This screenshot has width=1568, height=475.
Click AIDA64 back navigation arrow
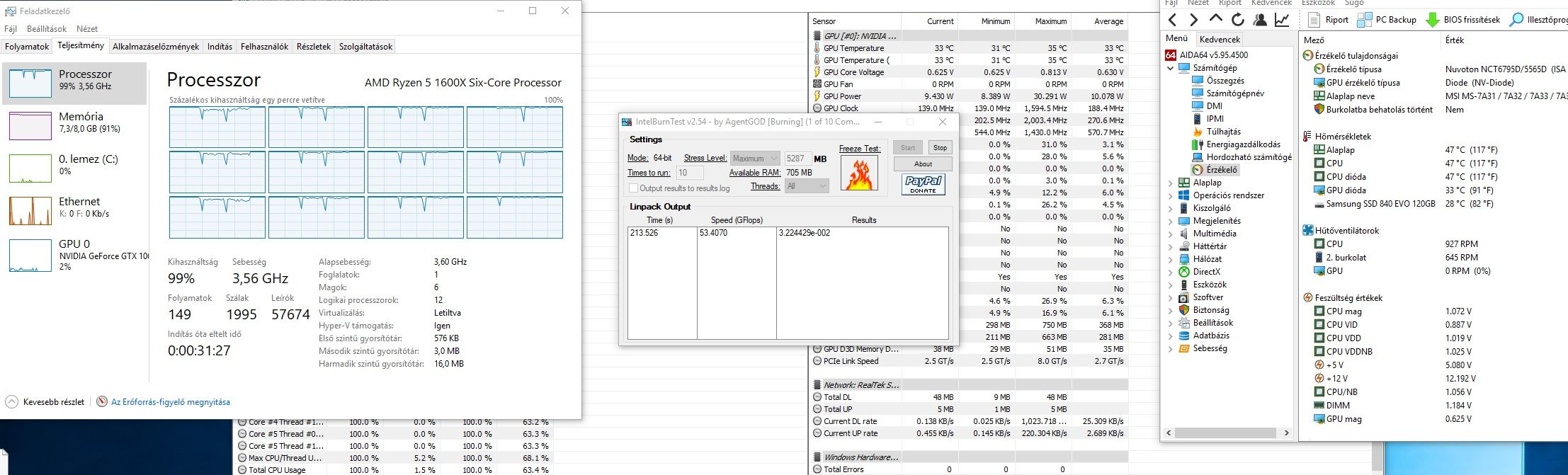coord(1173,20)
